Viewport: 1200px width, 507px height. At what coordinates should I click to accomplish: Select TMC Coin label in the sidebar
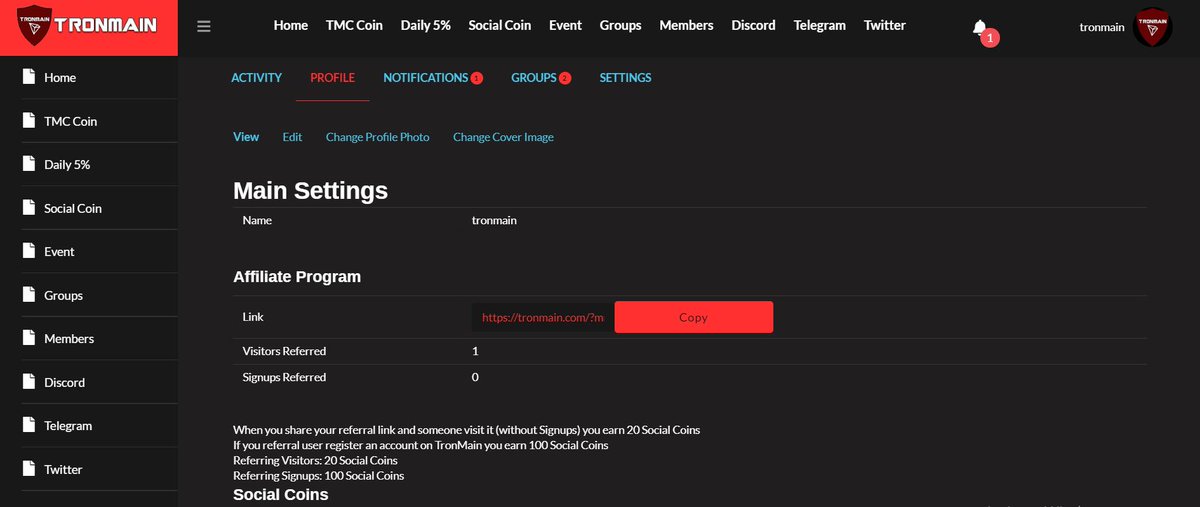pos(70,121)
